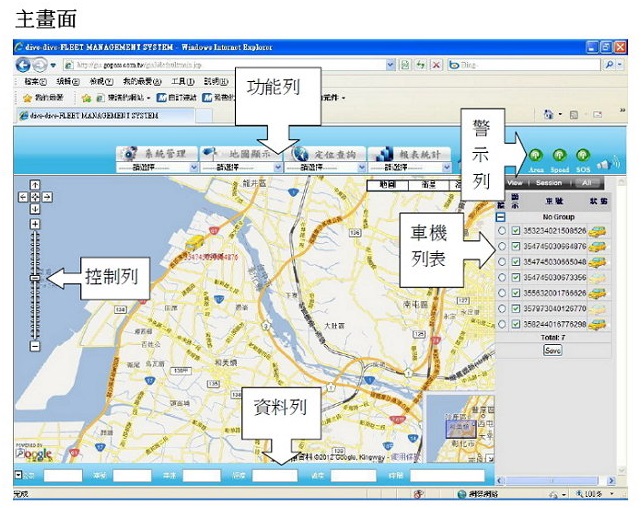Click car icon for vehicle 354745030964976
Viewport: 641px width, 508px height.
pos(597,246)
